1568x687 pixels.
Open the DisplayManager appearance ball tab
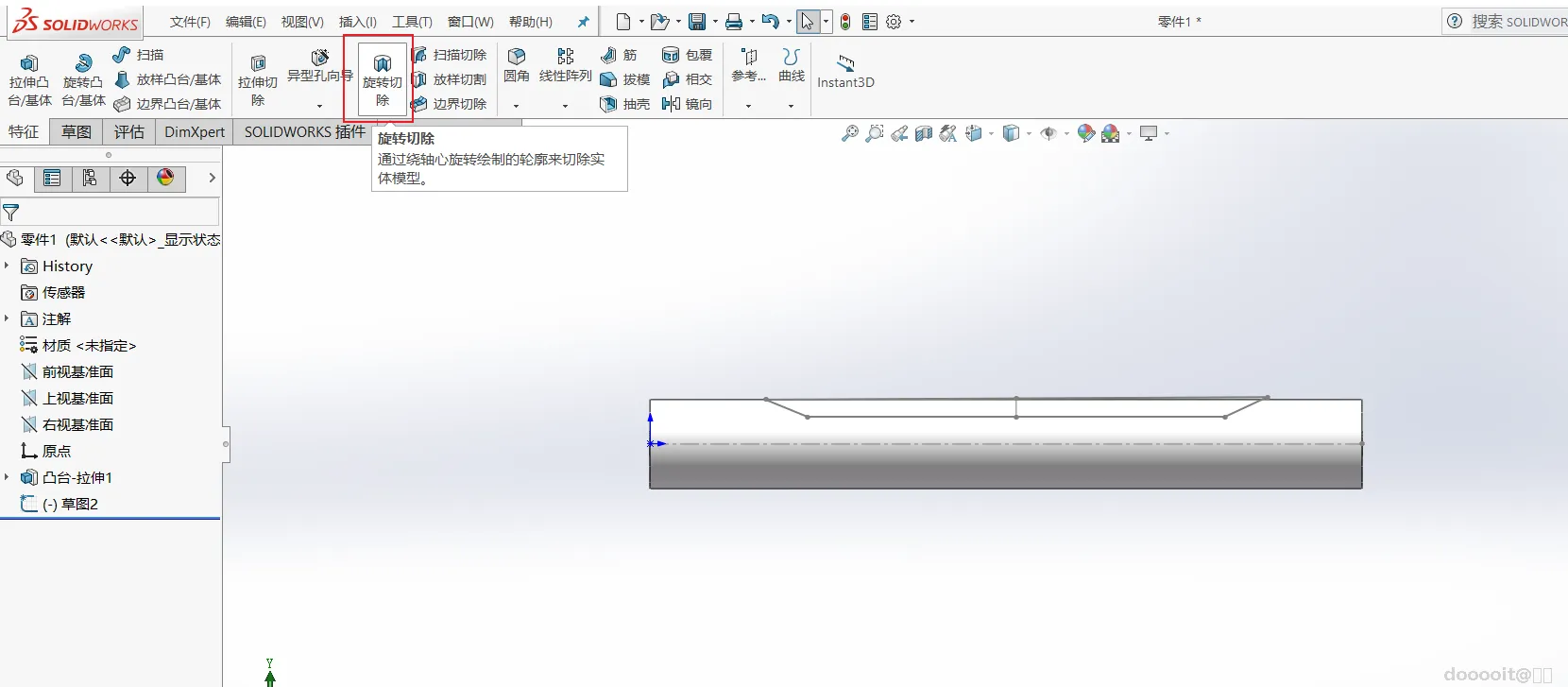pyautogui.click(x=165, y=178)
